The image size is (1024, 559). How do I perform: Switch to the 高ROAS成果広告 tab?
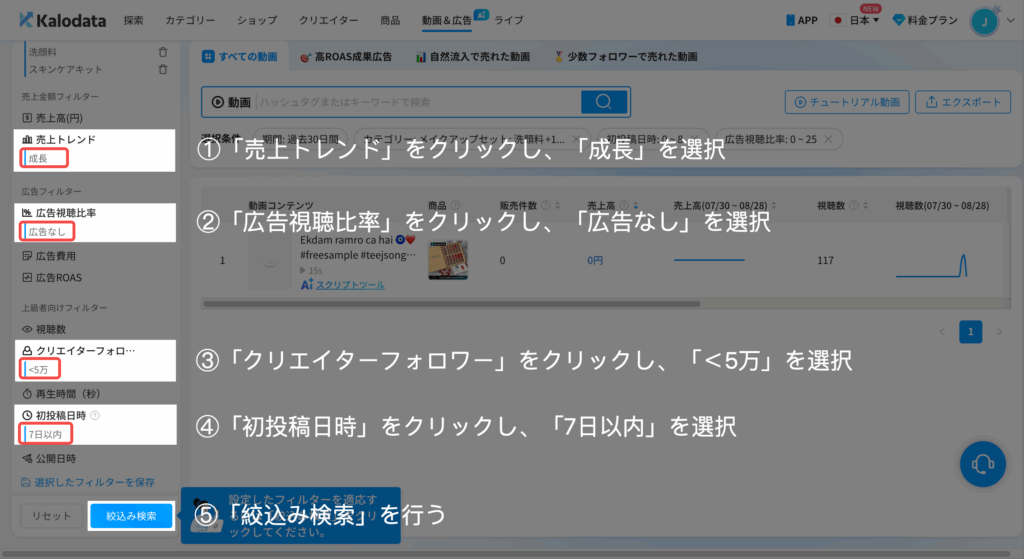[x=345, y=57]
